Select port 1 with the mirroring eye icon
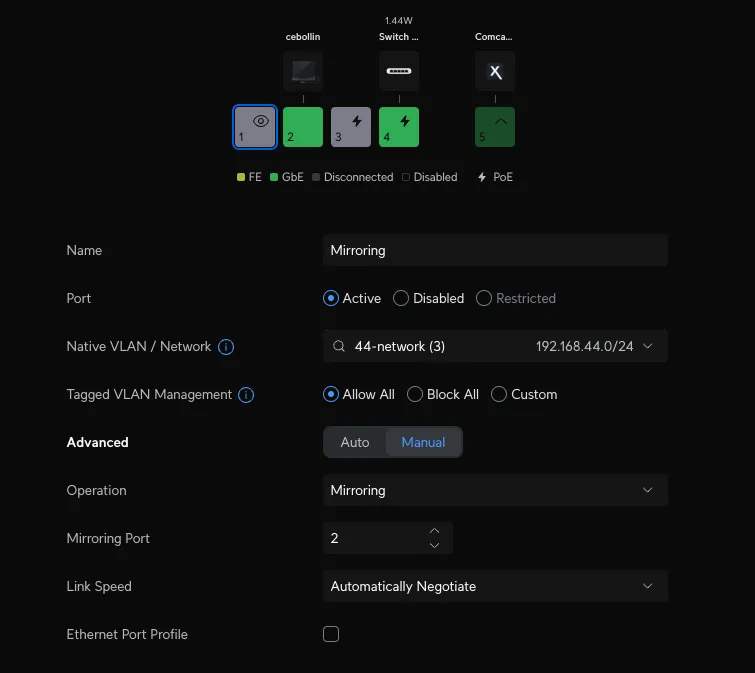The height and width of the screenshot is (673, 755). tap(255, 127)
